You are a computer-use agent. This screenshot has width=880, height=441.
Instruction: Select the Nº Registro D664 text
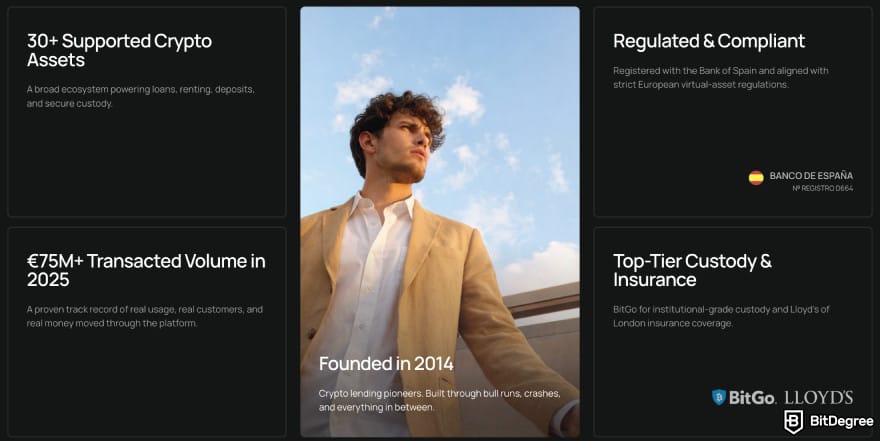(822, 188)
